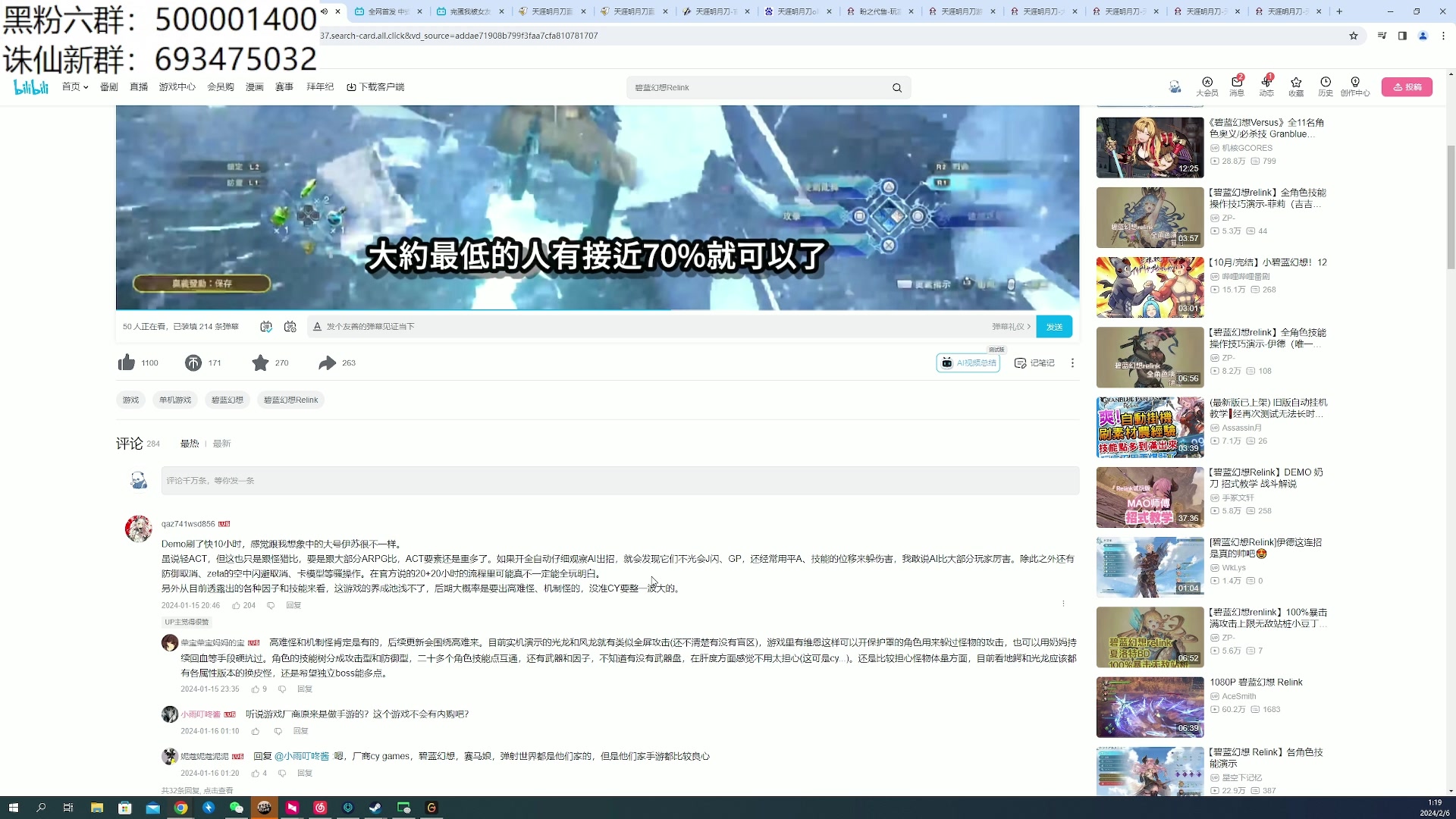Open the 直播 live streaming menu item
The width and height of the screenshot is (1456, 819).
(x=139, y=86)
